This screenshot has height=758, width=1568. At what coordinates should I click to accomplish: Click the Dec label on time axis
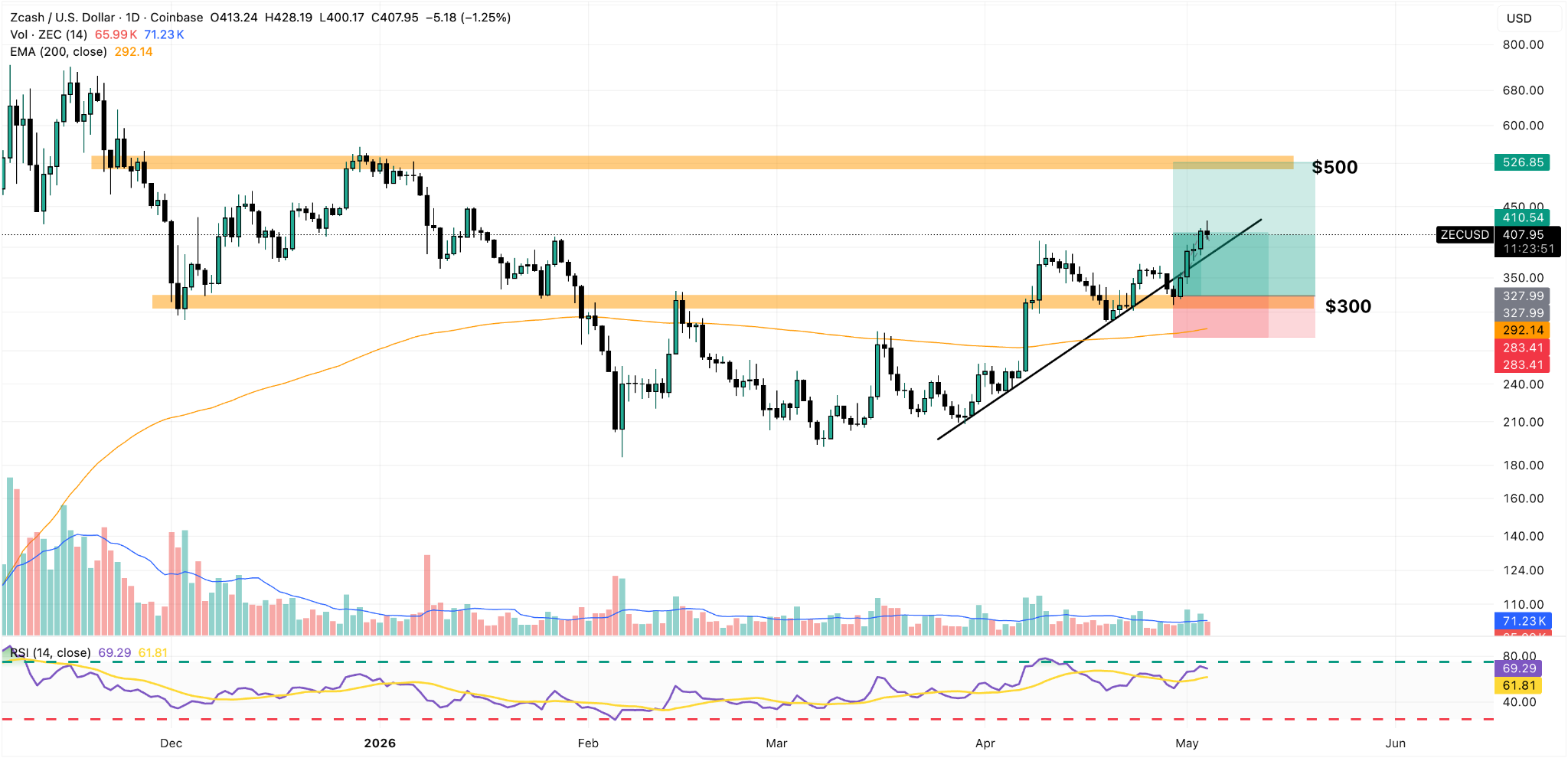coord(171,743)
